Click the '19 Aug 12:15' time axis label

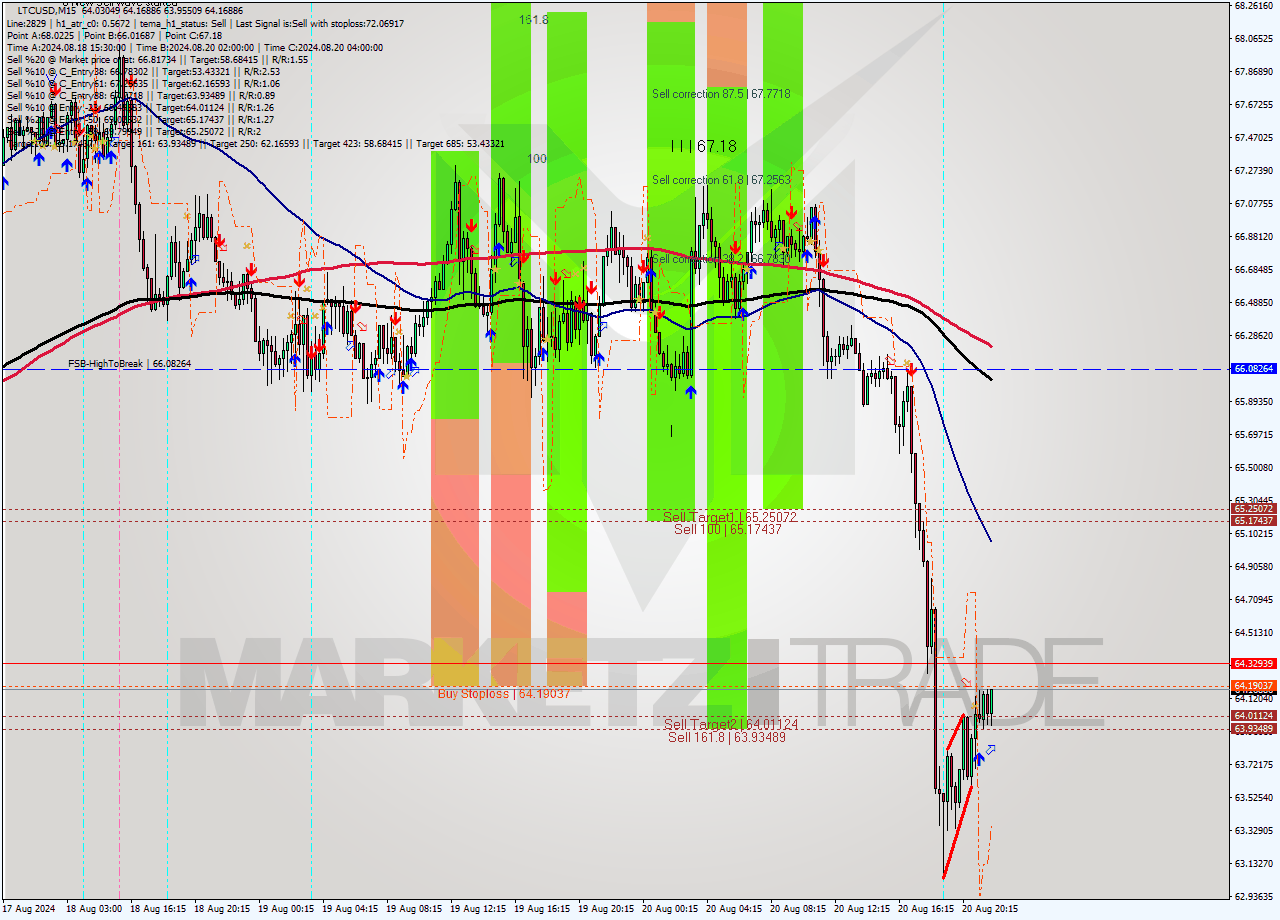(x=478, y=909)
